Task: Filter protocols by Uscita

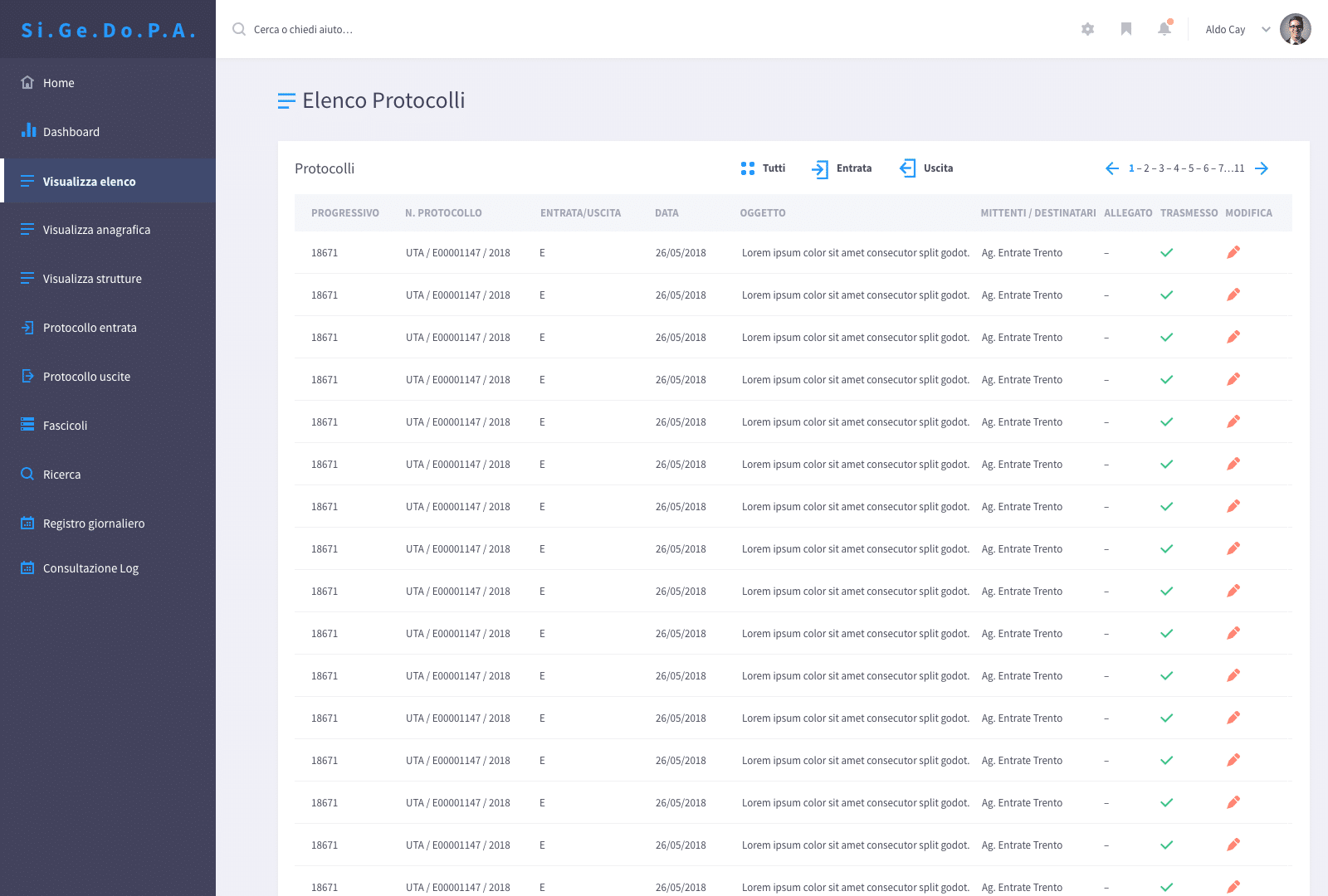Action: pos(926,168)
